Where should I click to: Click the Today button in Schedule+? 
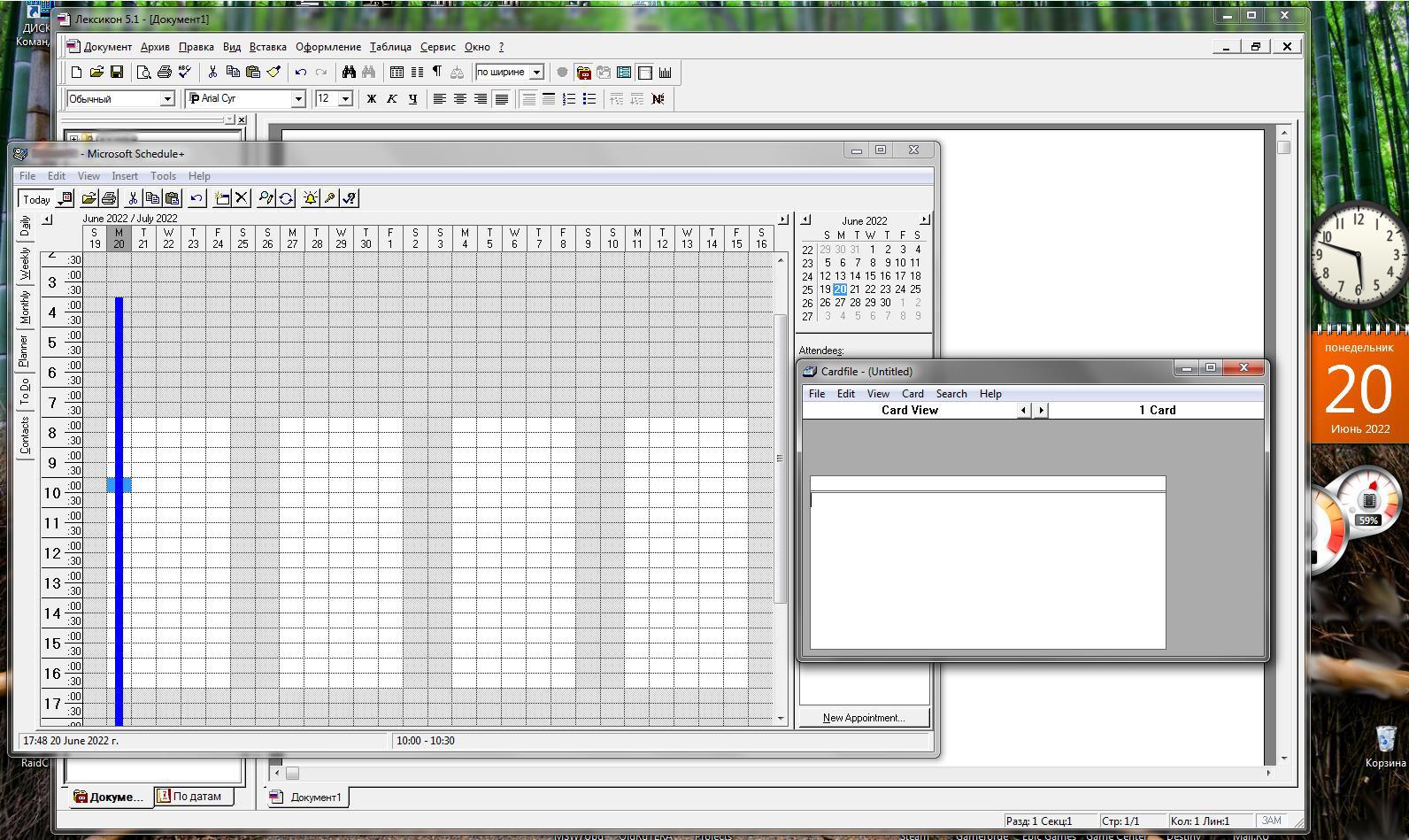click(x=36, y=199)
